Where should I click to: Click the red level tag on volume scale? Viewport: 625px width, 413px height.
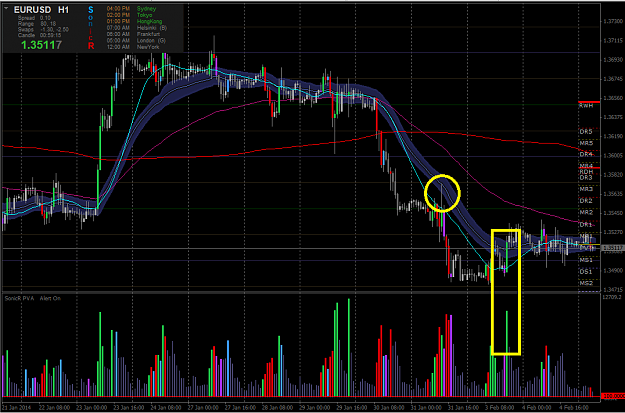click(x=612, y=396)
